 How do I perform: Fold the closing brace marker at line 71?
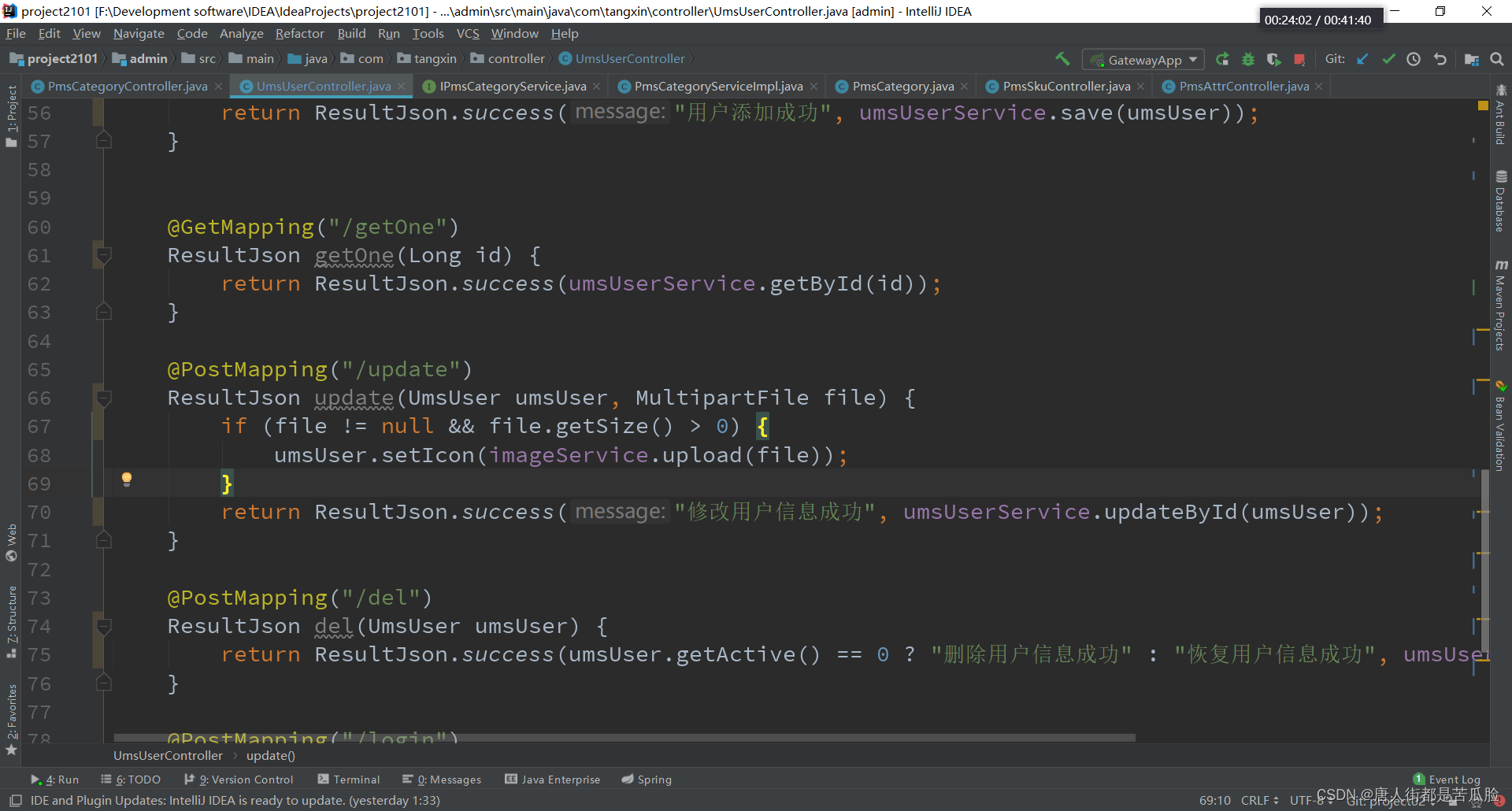click(103, 540)
